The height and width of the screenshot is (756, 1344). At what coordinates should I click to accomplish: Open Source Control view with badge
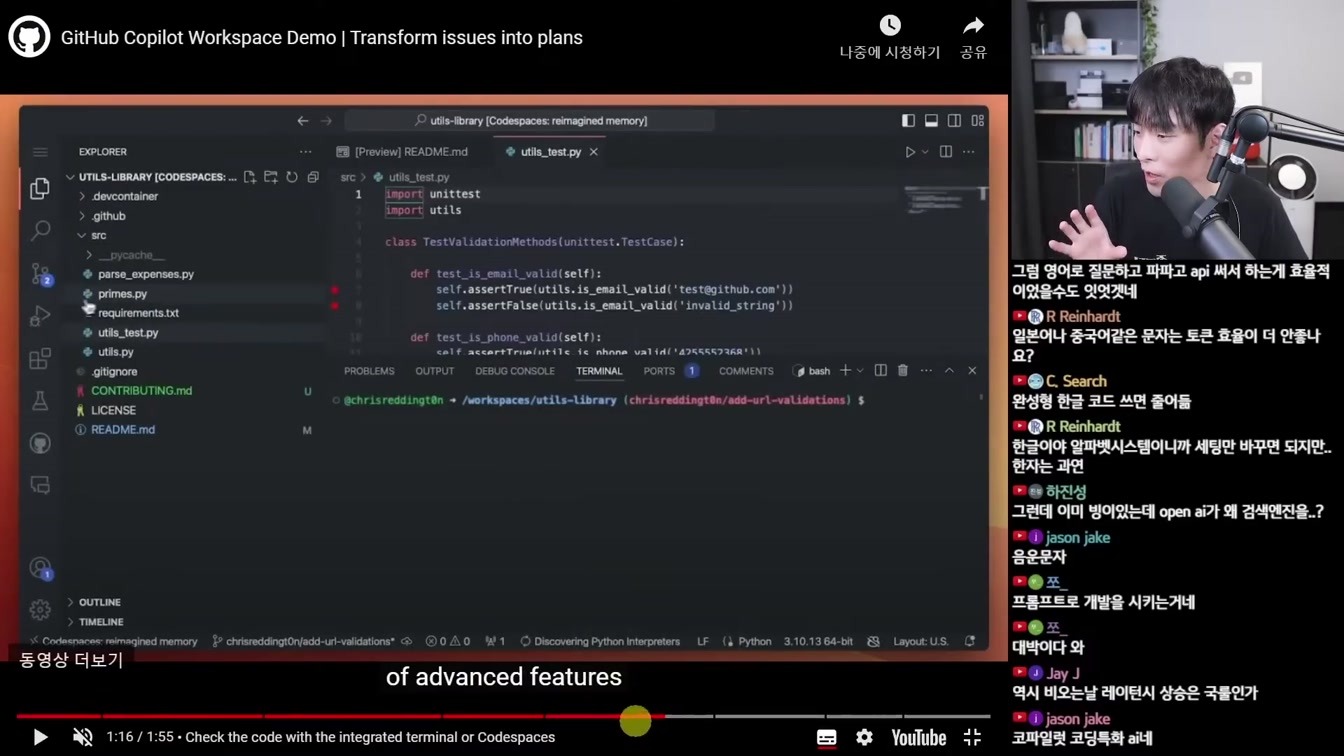(x=40, y=274)
